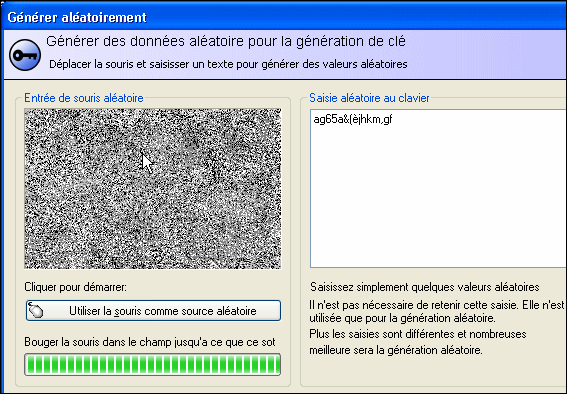
Task: Click heading 'Générer des données aléatoire'
Action: [146, 41]
